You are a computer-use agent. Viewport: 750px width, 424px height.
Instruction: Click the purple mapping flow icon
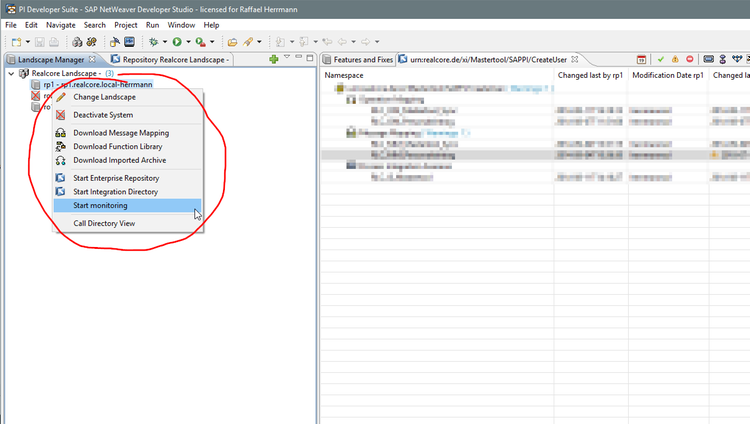coord(723,59)
